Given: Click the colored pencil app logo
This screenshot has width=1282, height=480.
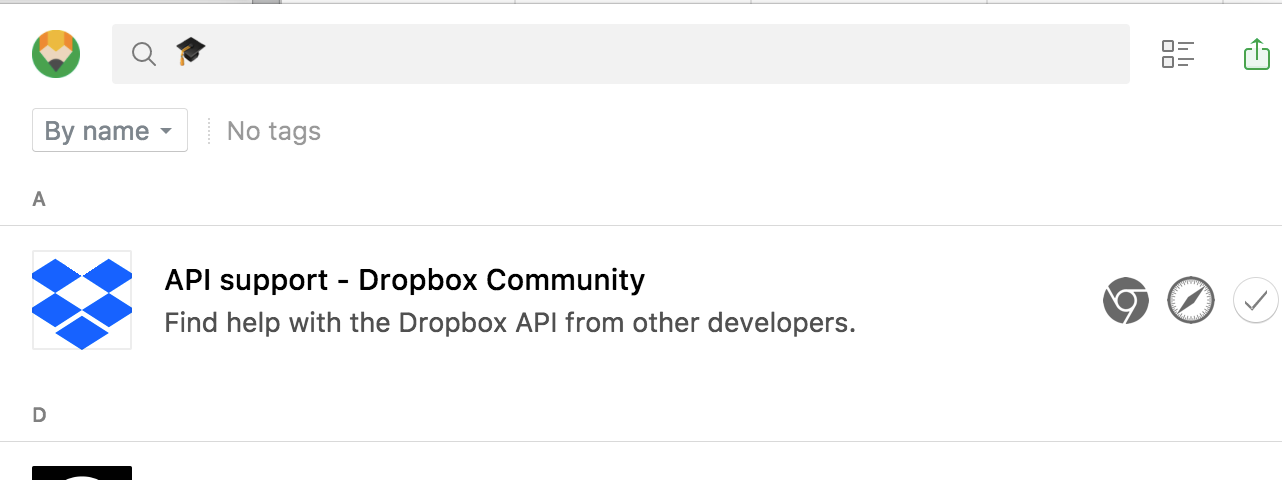Looking at the screenshot, I should tap(56, 53).
